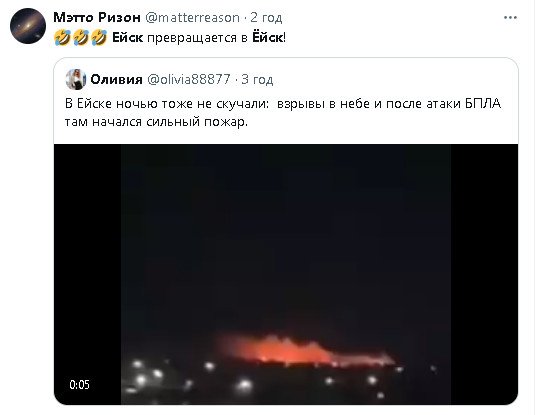Click the '0:05' video duration badge
549x415 pixels.
click(x=79, y=385)
